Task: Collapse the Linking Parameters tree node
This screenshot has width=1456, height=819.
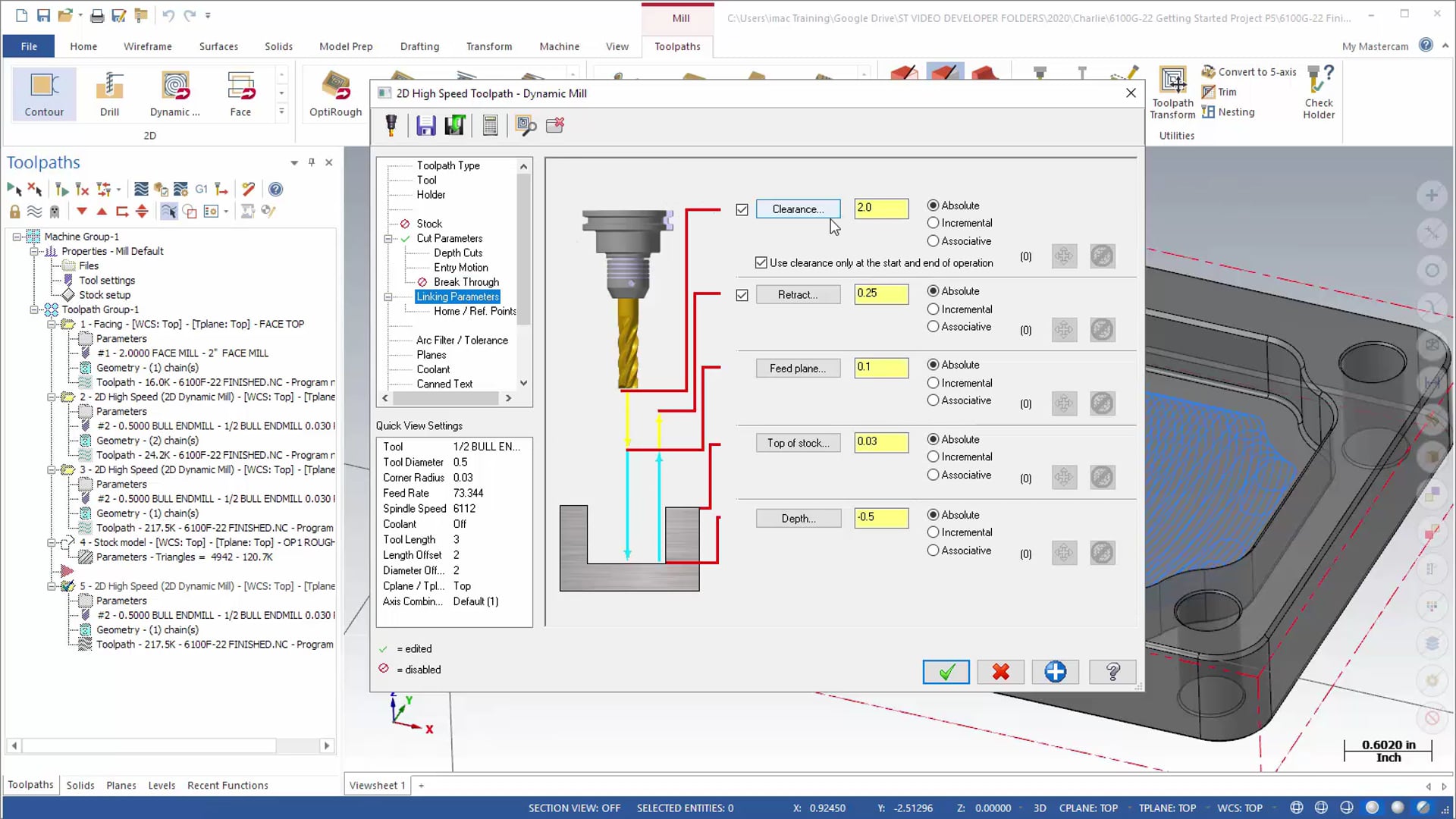Action: pyautogui.click(x=388, y=297)
